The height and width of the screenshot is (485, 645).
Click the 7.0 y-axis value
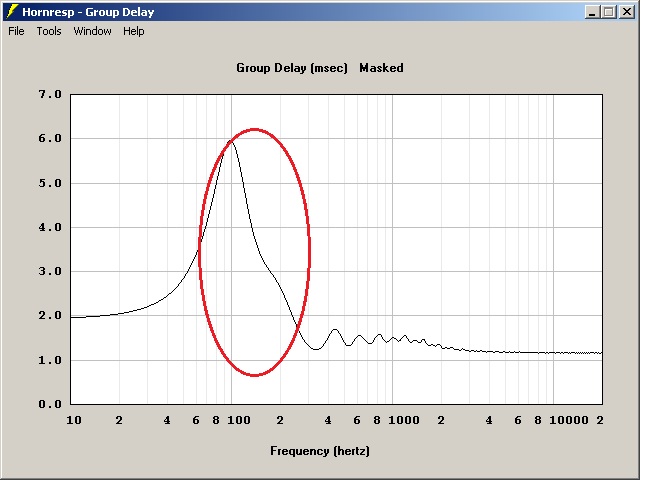(x=50, y=94)
